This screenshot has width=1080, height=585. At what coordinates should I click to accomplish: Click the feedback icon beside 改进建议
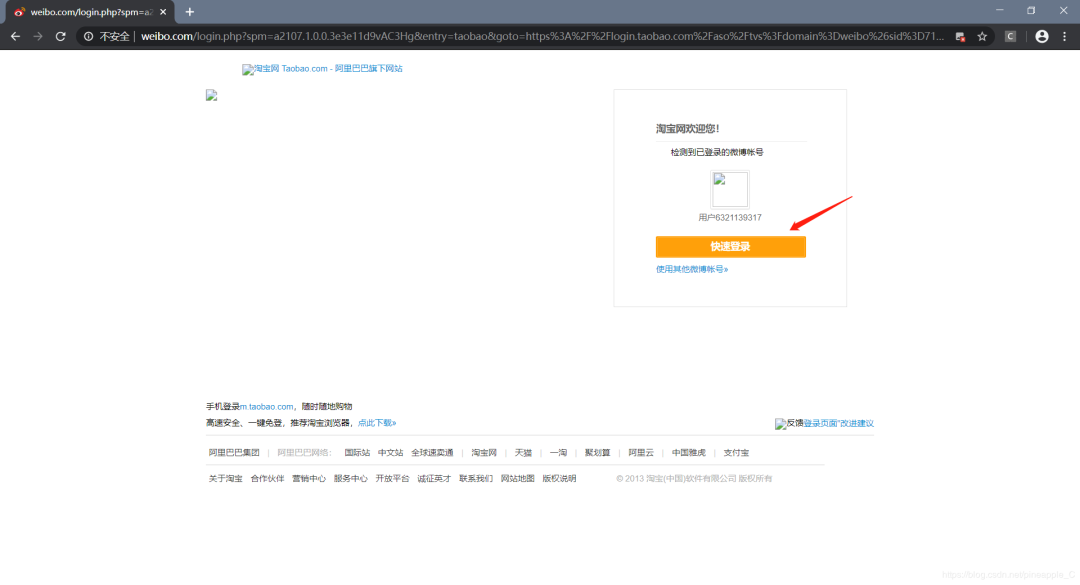[x=782, y=423]
